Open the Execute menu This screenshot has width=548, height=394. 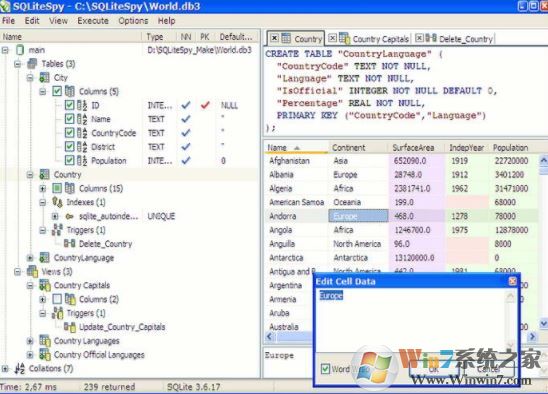[x=93, y=21]
